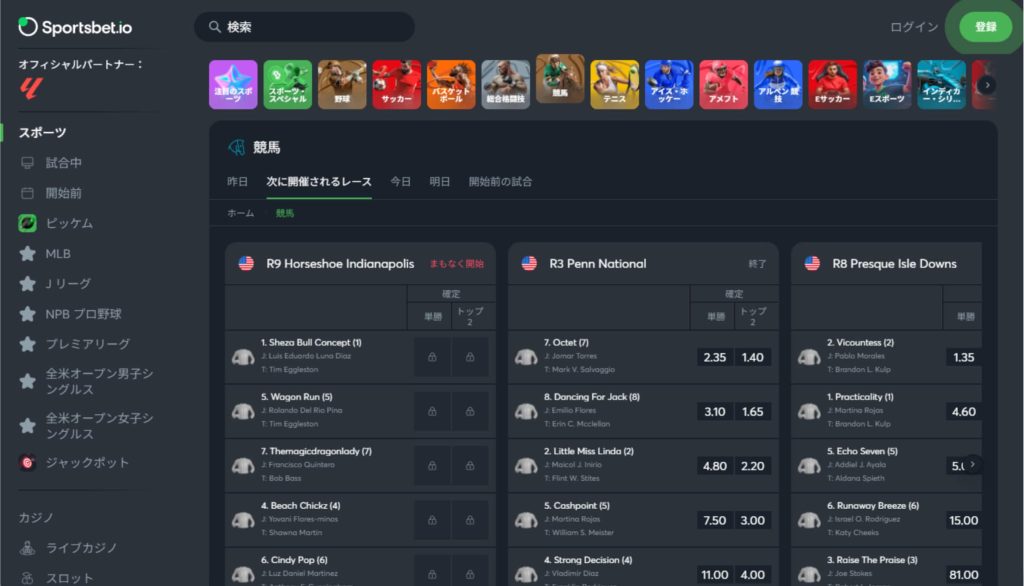The height and width of the screenshot is (586, 1024).
Task: Open the R8 Presque Isle Downs race header
Action: pos(887,263)
